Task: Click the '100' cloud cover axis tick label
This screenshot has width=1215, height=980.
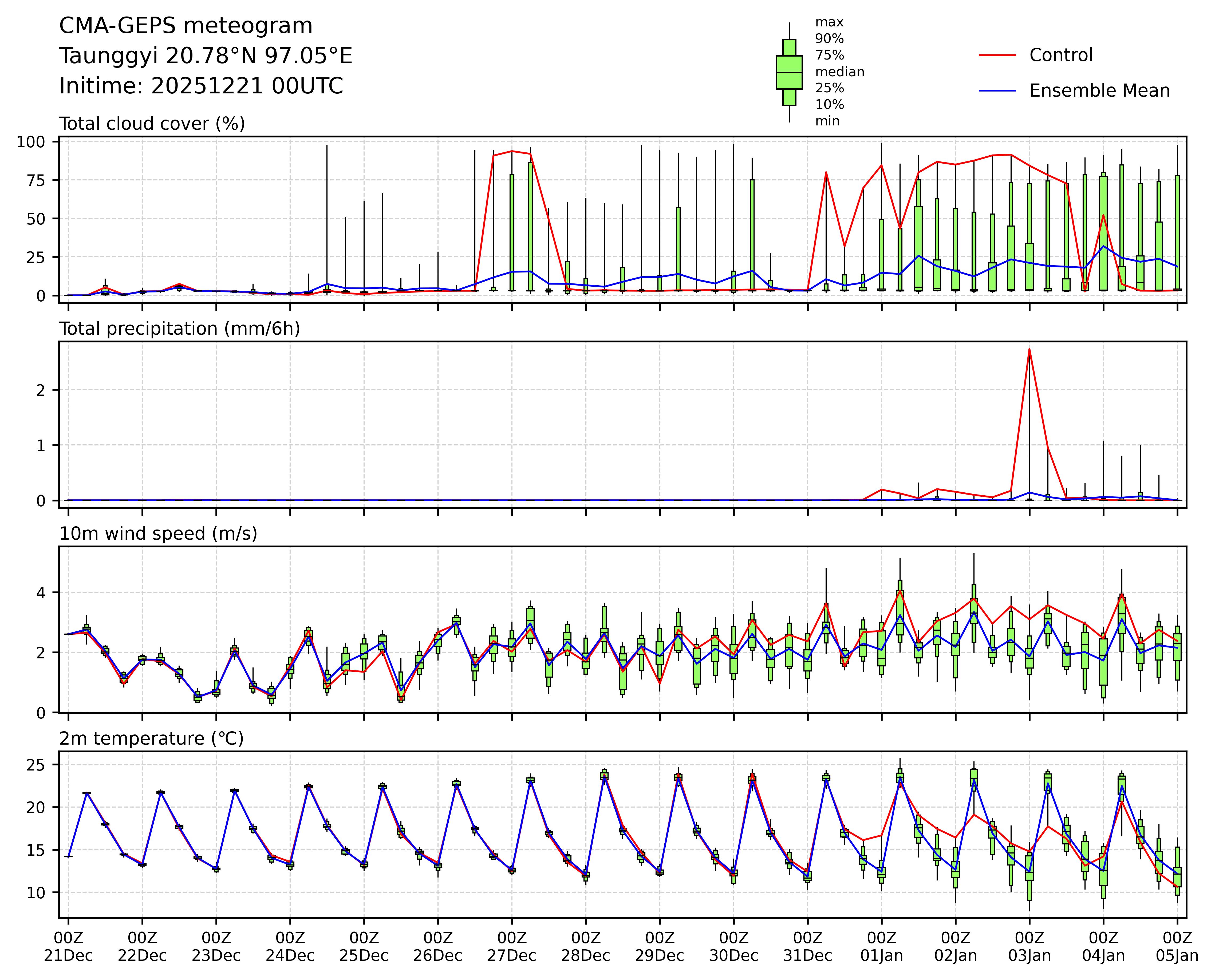Action: [x=30, y=142]
